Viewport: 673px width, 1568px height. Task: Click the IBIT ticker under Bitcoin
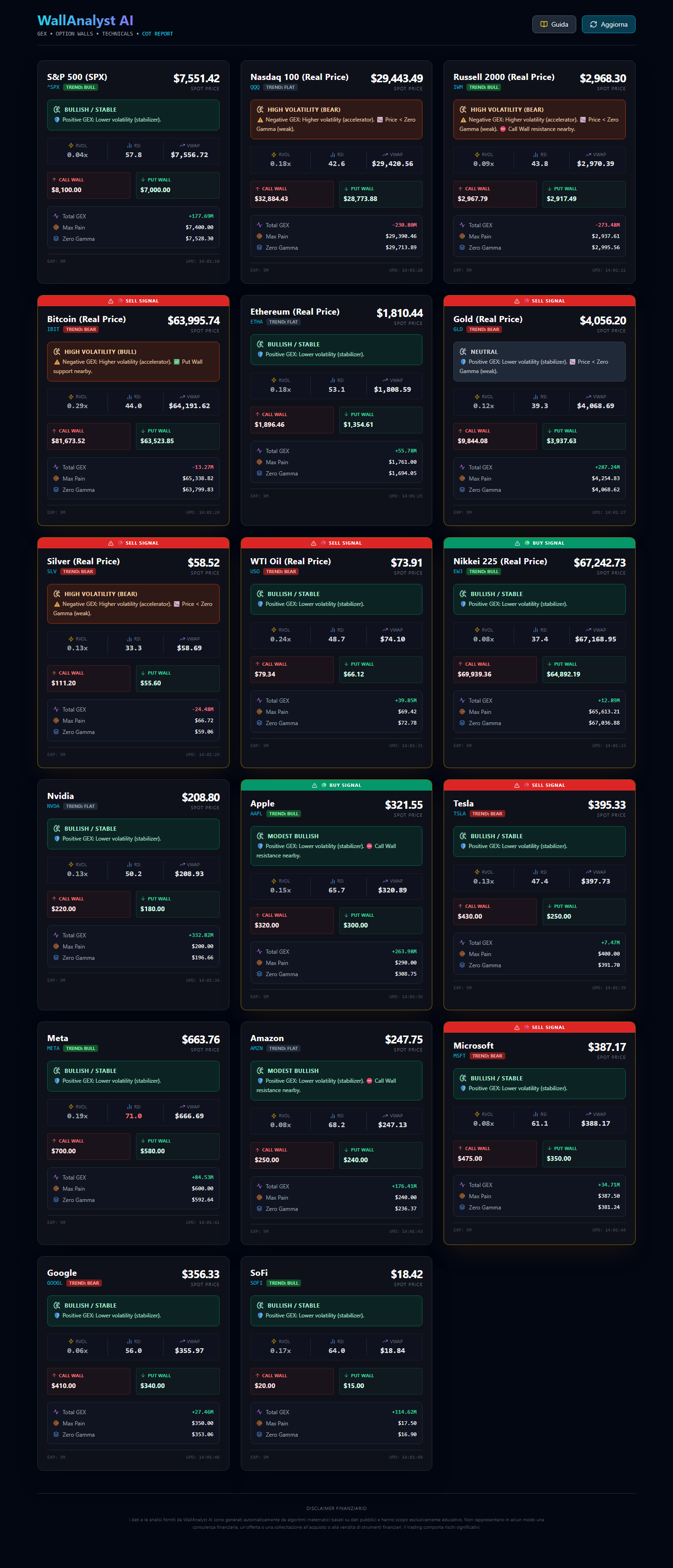pyautogui.click(x=54, y=329)
